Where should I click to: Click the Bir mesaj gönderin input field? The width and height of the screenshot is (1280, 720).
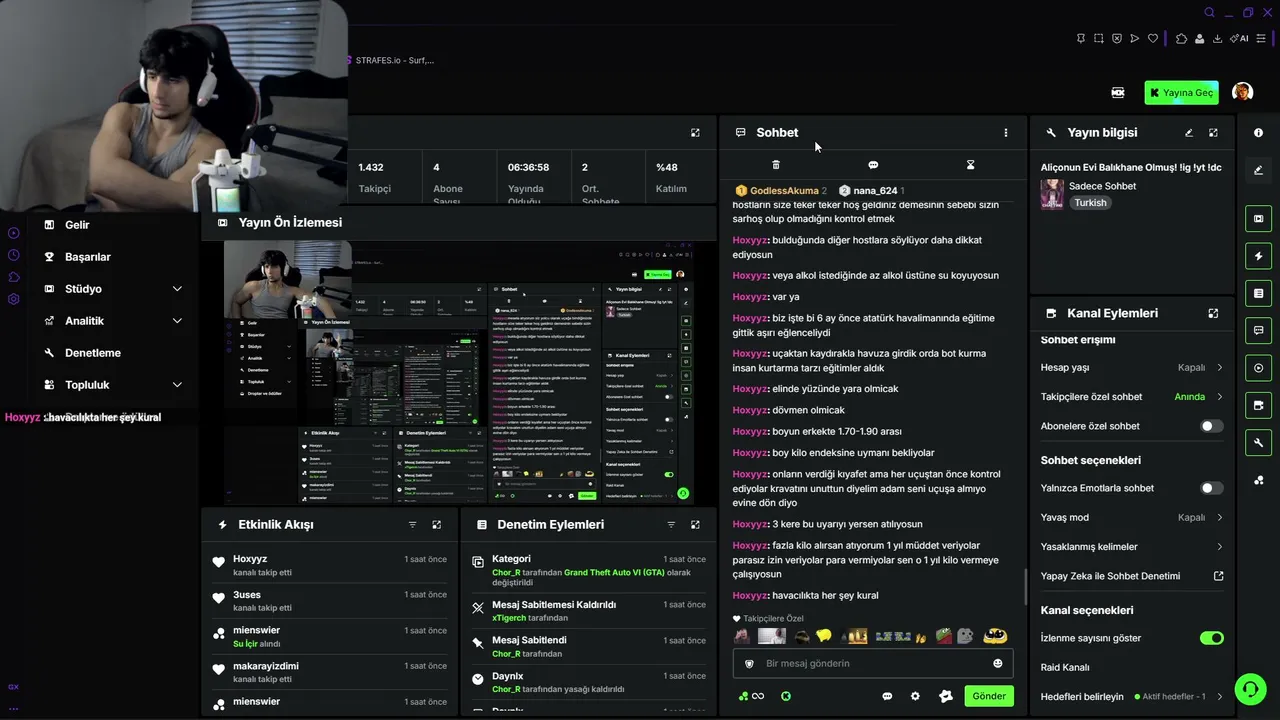(873, 663)
